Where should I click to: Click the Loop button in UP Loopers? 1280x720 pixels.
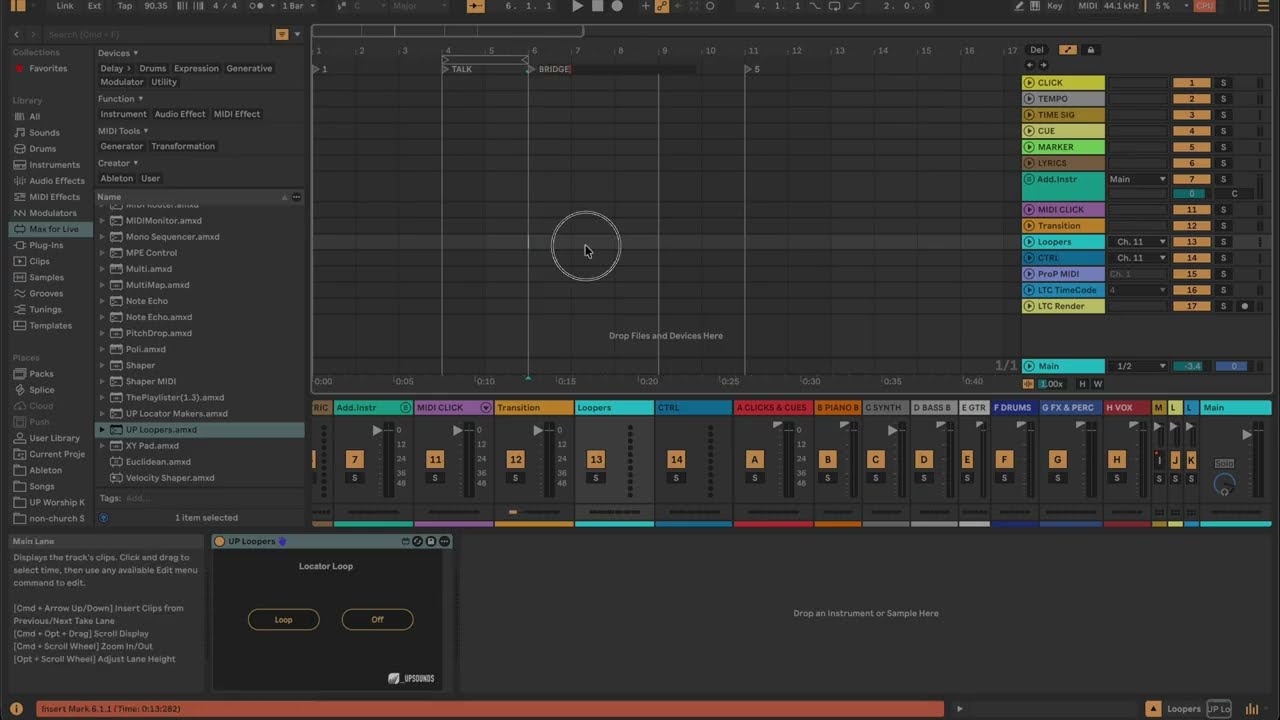click(284, 620)
